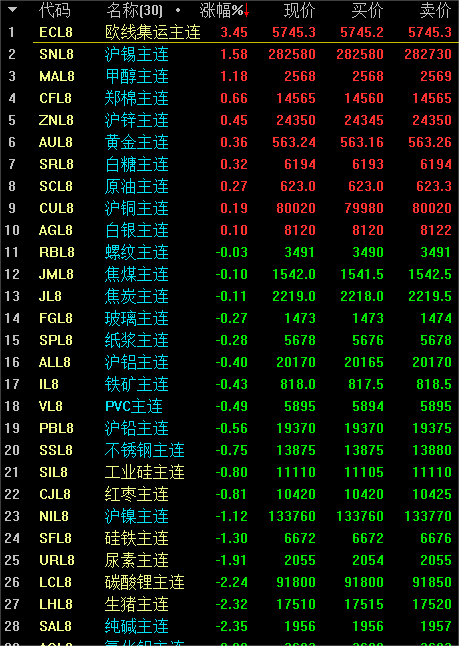The width and height of the screenshot is (459, 646).
Task: Select the 螺纹主连 row
Action: point(230,252)
